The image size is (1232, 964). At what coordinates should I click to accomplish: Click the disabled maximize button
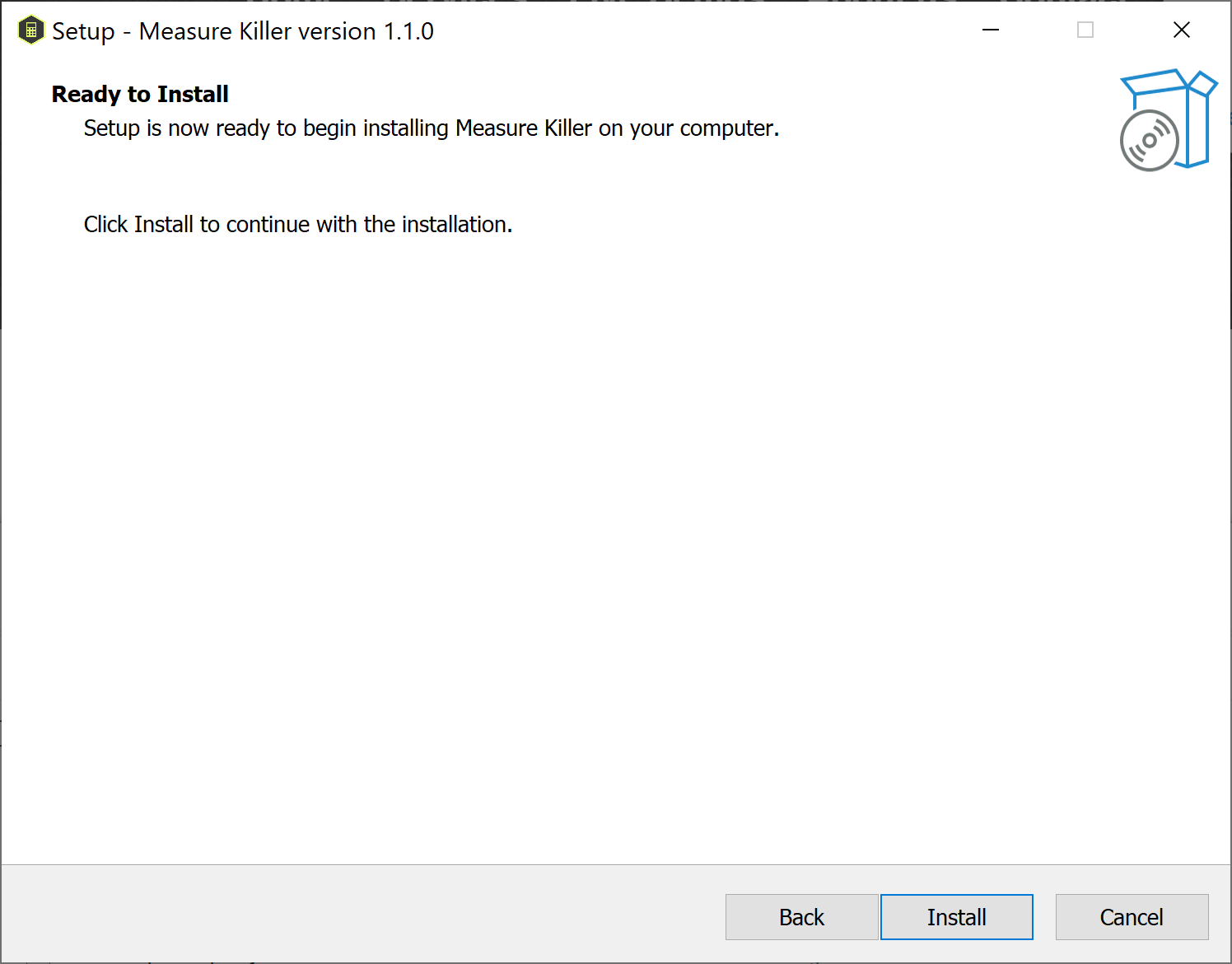[x=1085, y=30]
